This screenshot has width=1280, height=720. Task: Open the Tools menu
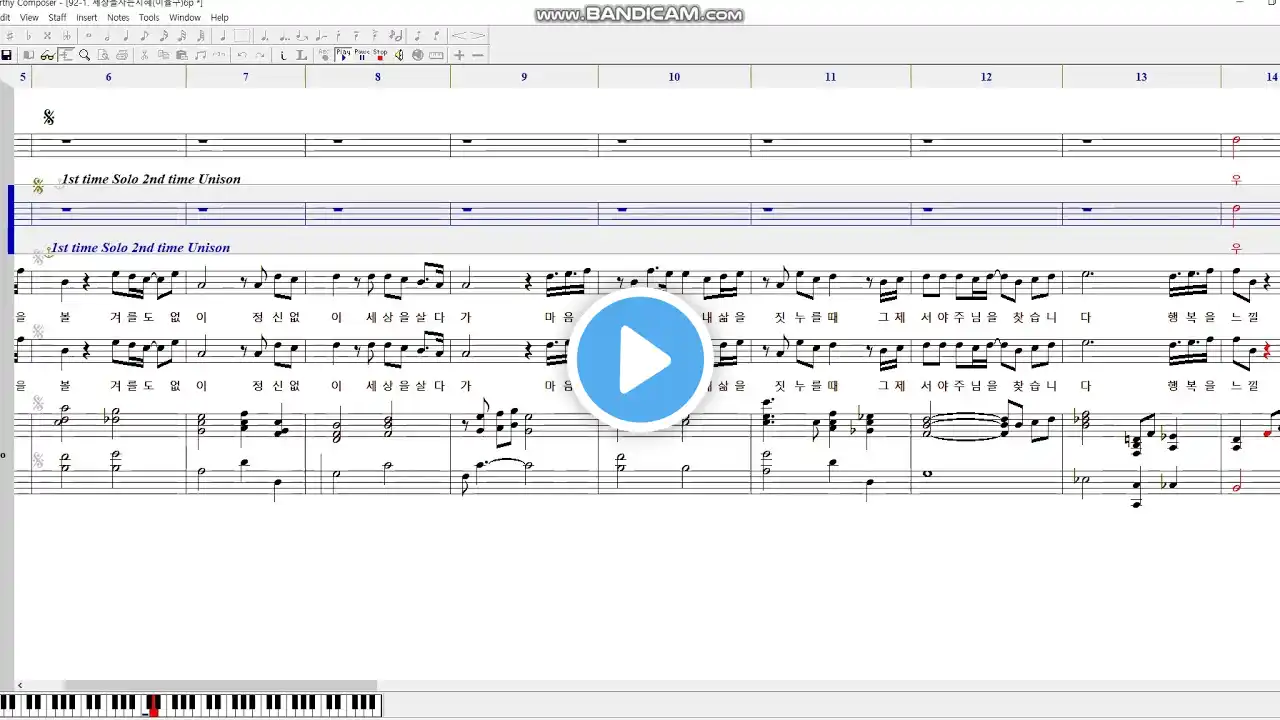tap(149, 17)
